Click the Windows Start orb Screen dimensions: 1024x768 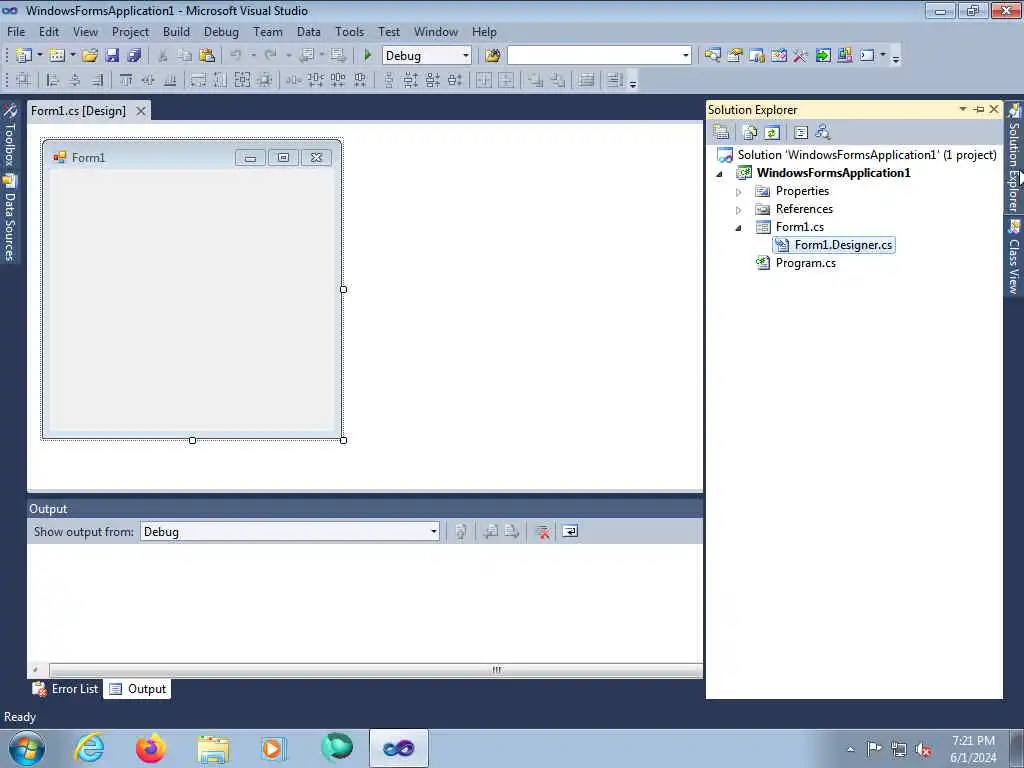click(x=27, y=748)
